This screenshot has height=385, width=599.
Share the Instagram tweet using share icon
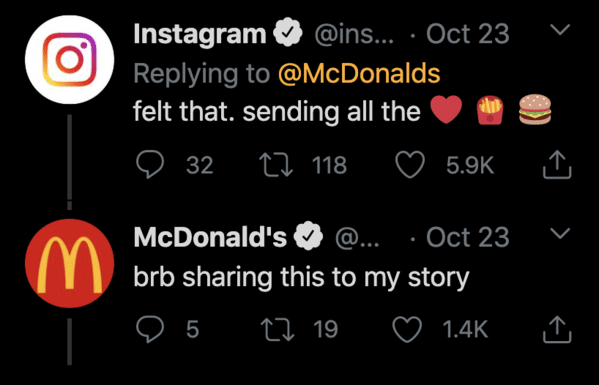click(x=557, y=165)
